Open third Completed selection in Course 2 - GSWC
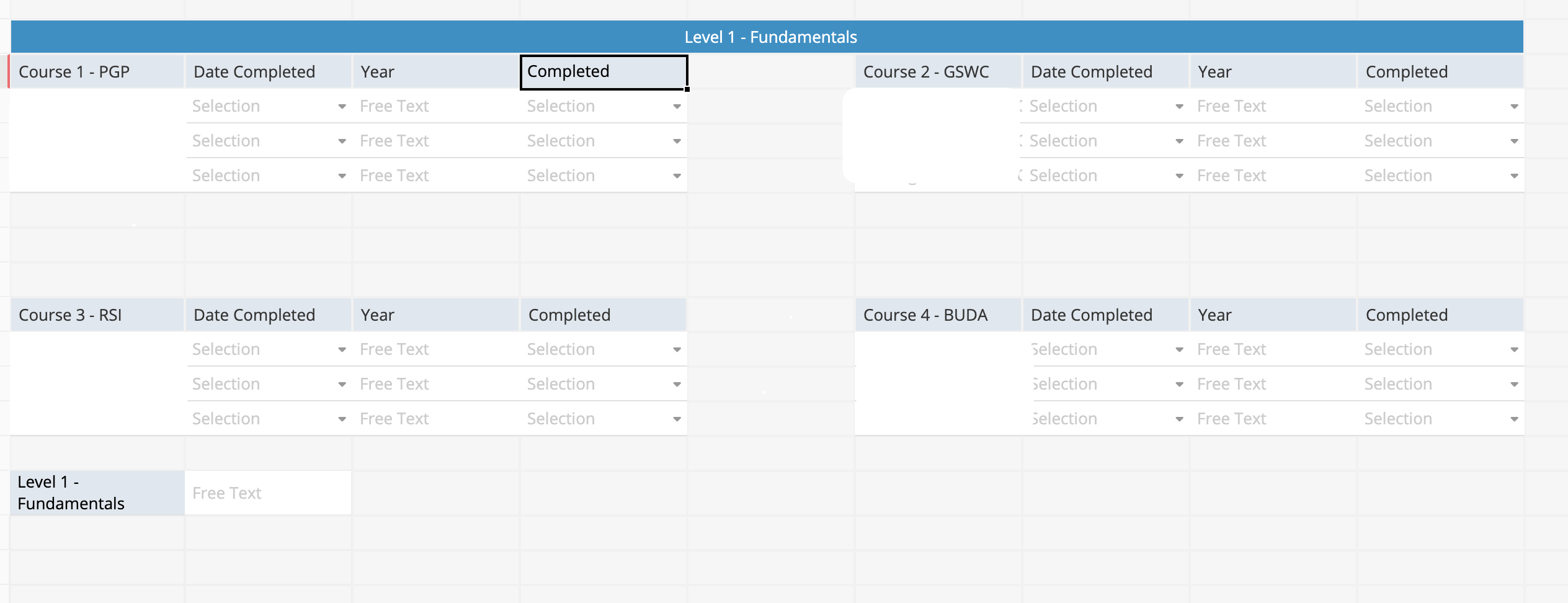 point(1440,176)
